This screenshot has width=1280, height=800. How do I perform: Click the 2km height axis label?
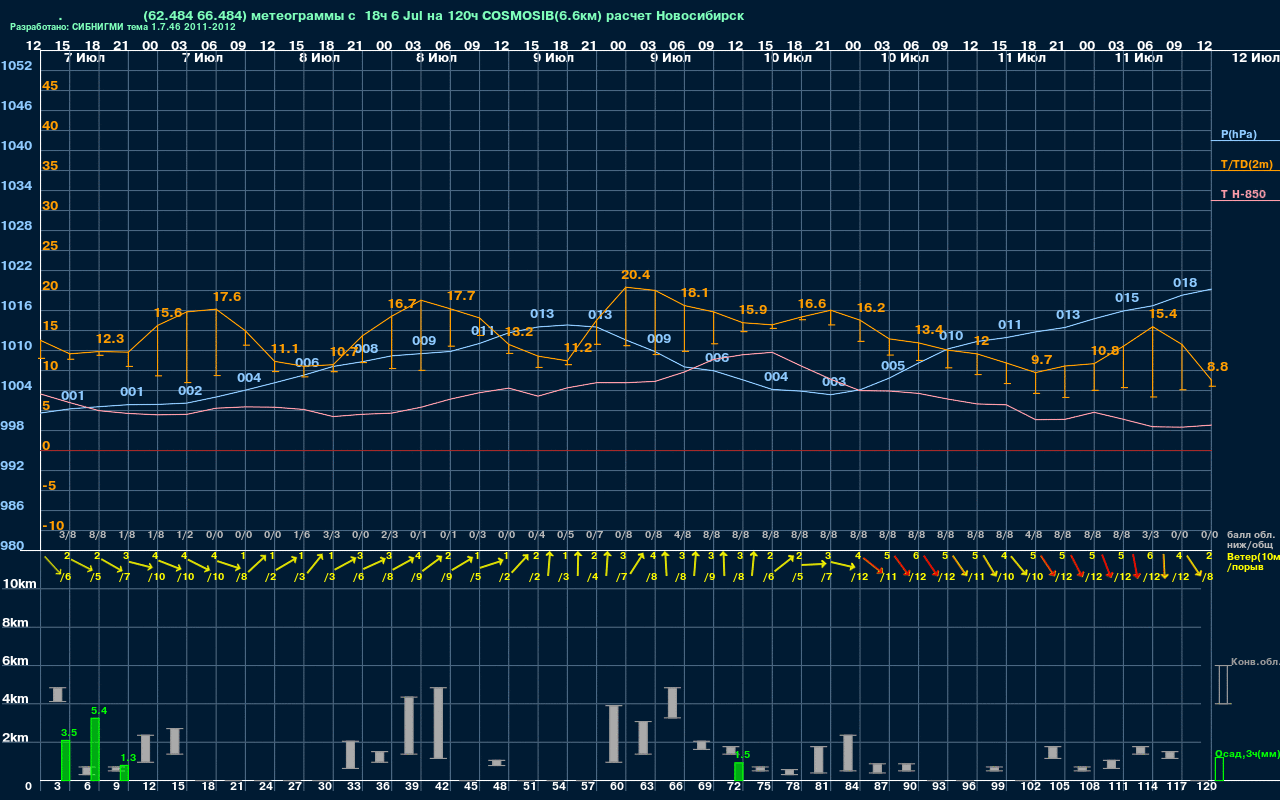pos(14,739)
